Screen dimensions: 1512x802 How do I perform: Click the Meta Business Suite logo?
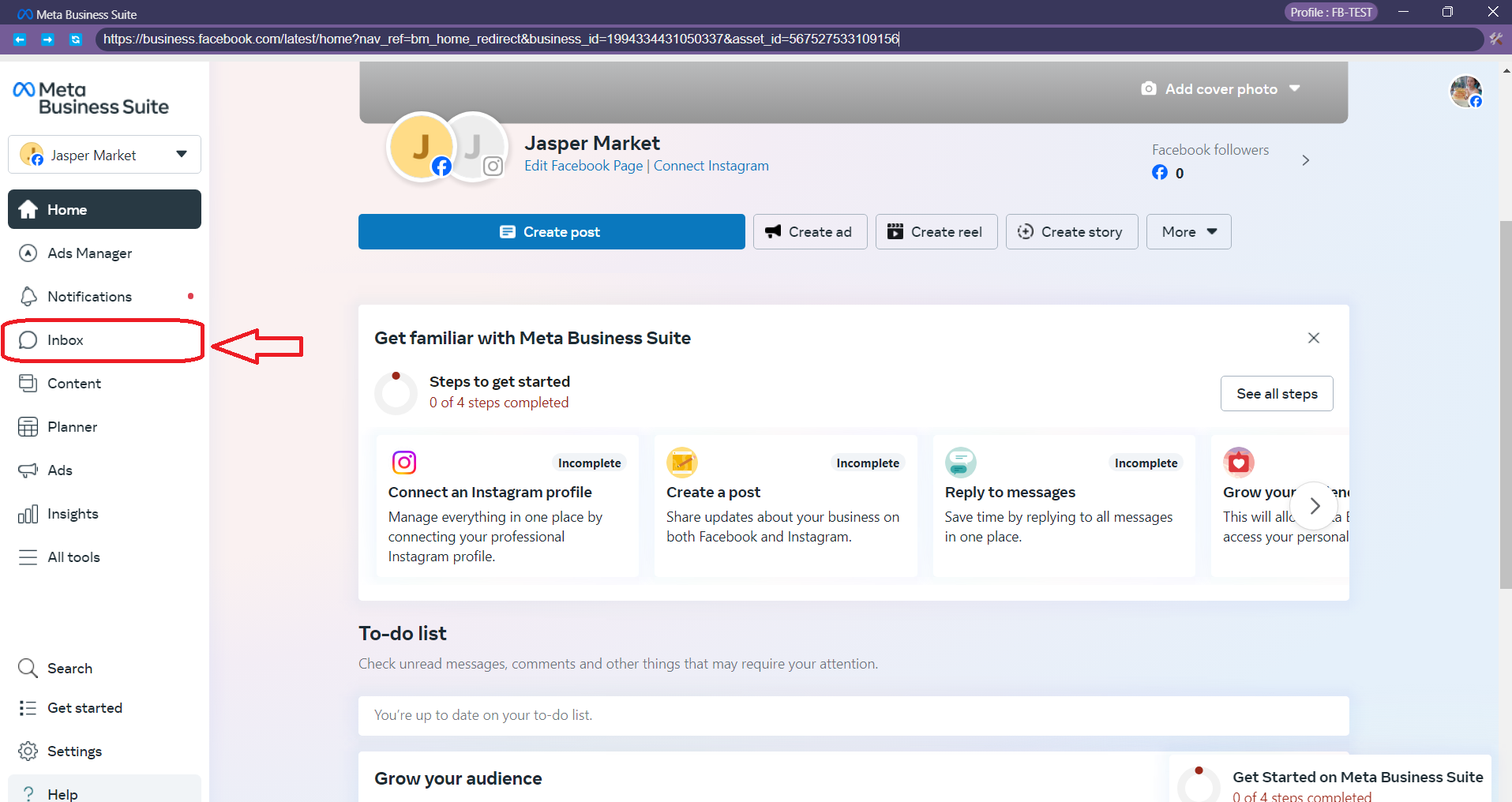(x=91, y=99)
